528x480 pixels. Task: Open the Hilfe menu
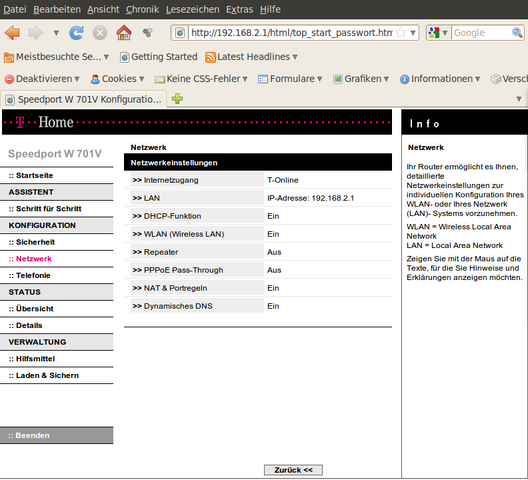(x=270, y=9)
